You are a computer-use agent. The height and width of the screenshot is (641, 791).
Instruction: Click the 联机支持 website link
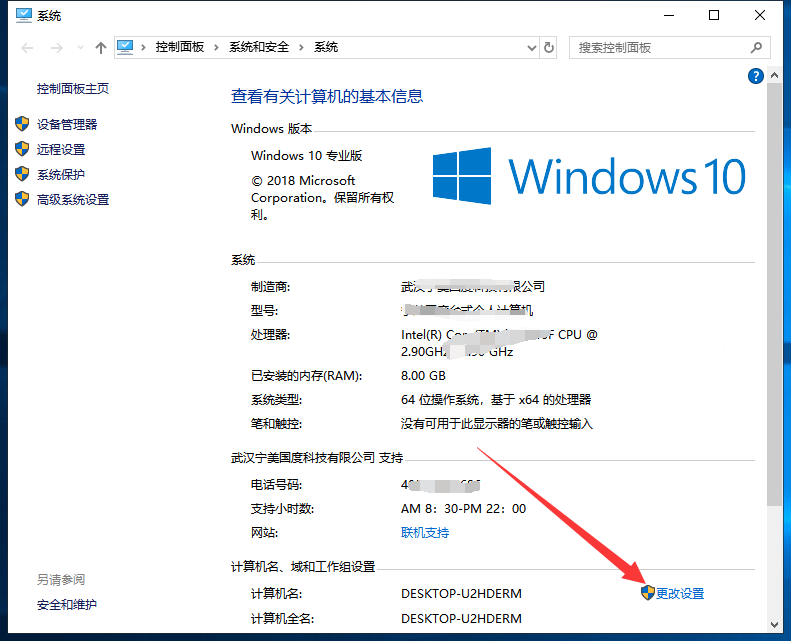pyautogui.click(x=425, y=532)
